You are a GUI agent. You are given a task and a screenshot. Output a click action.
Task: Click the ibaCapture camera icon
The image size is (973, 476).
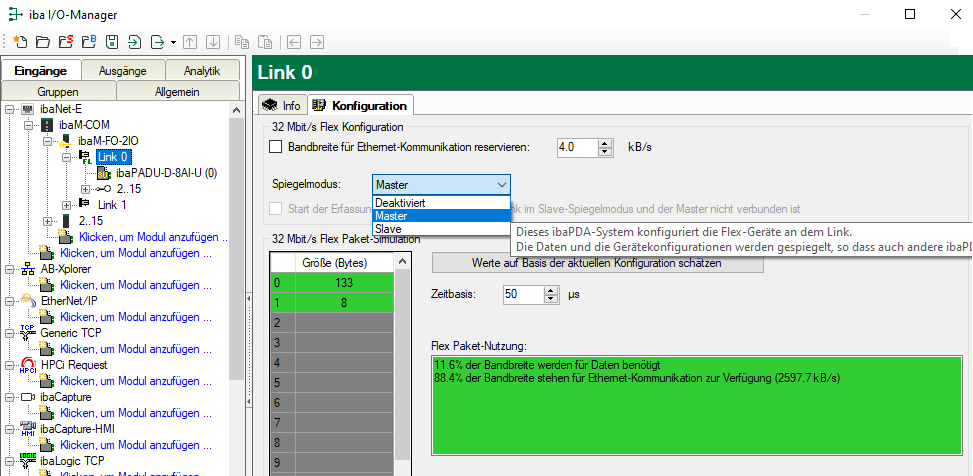pyautogui.click(x=28, y=397)
